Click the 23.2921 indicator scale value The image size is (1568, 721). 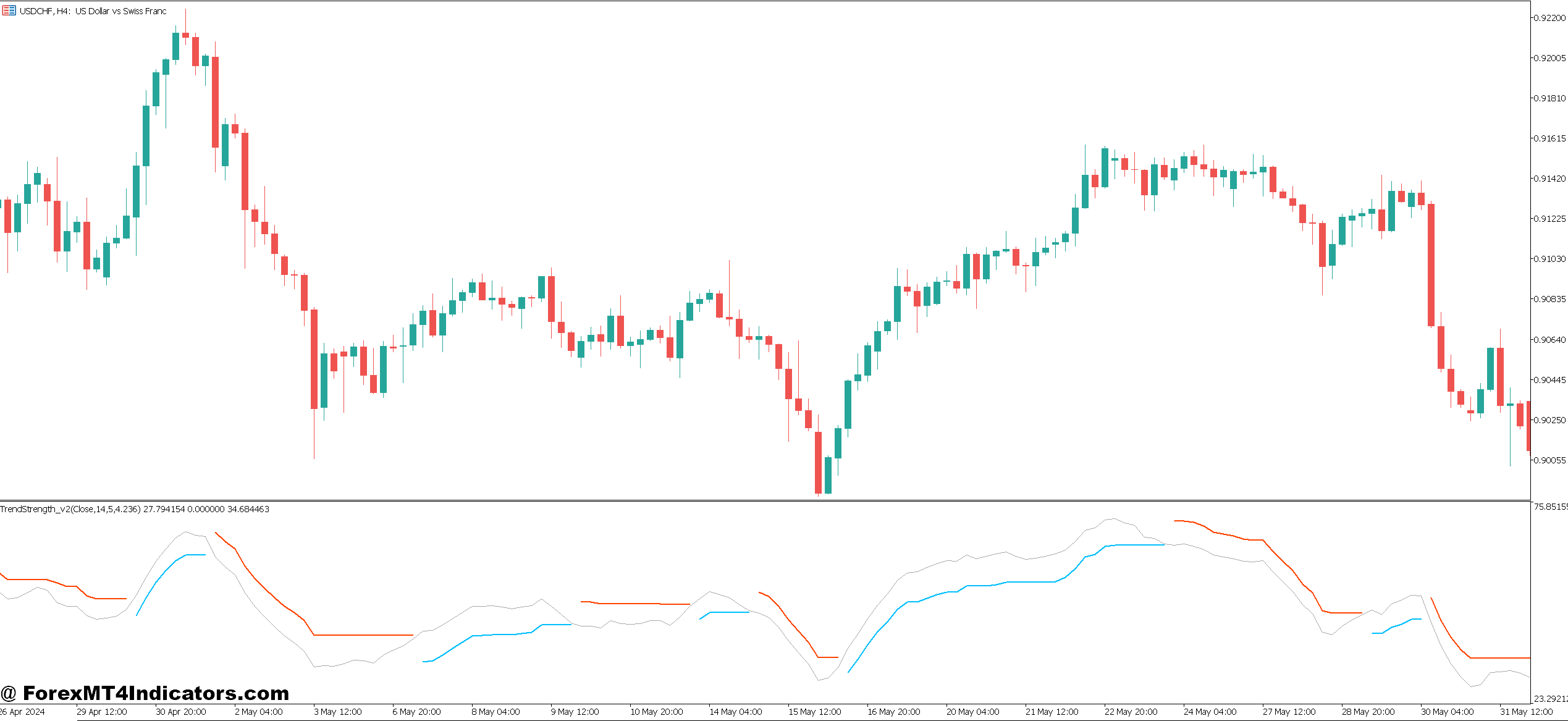[1549, 699]
